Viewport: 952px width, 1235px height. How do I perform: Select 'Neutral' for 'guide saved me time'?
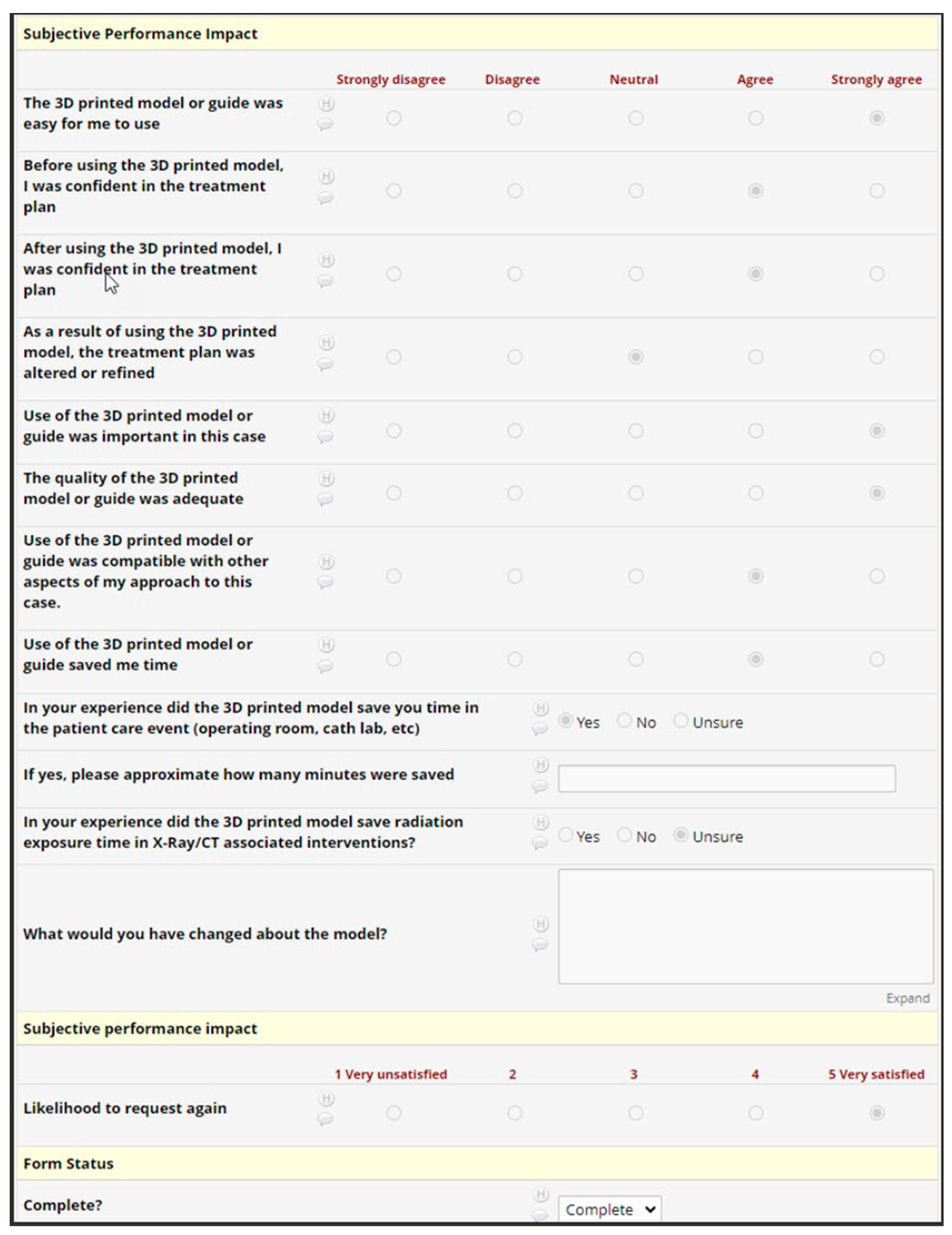[x=635, y=659]
